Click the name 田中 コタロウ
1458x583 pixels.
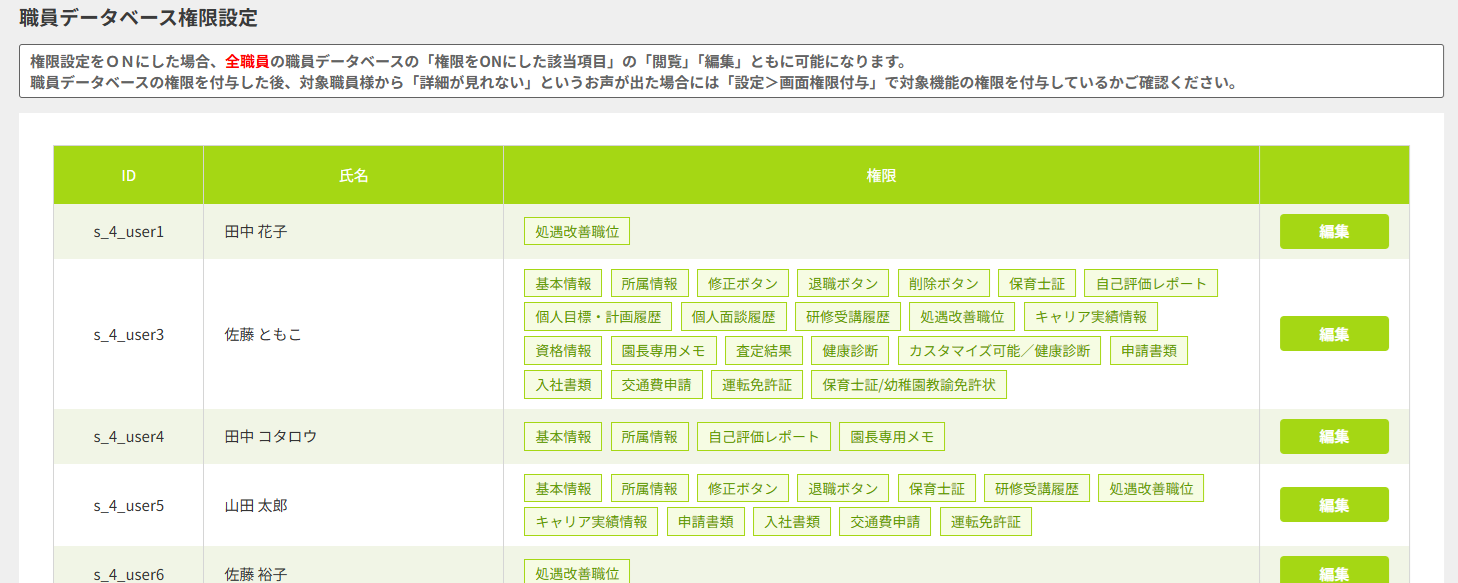tap(271, 436)
